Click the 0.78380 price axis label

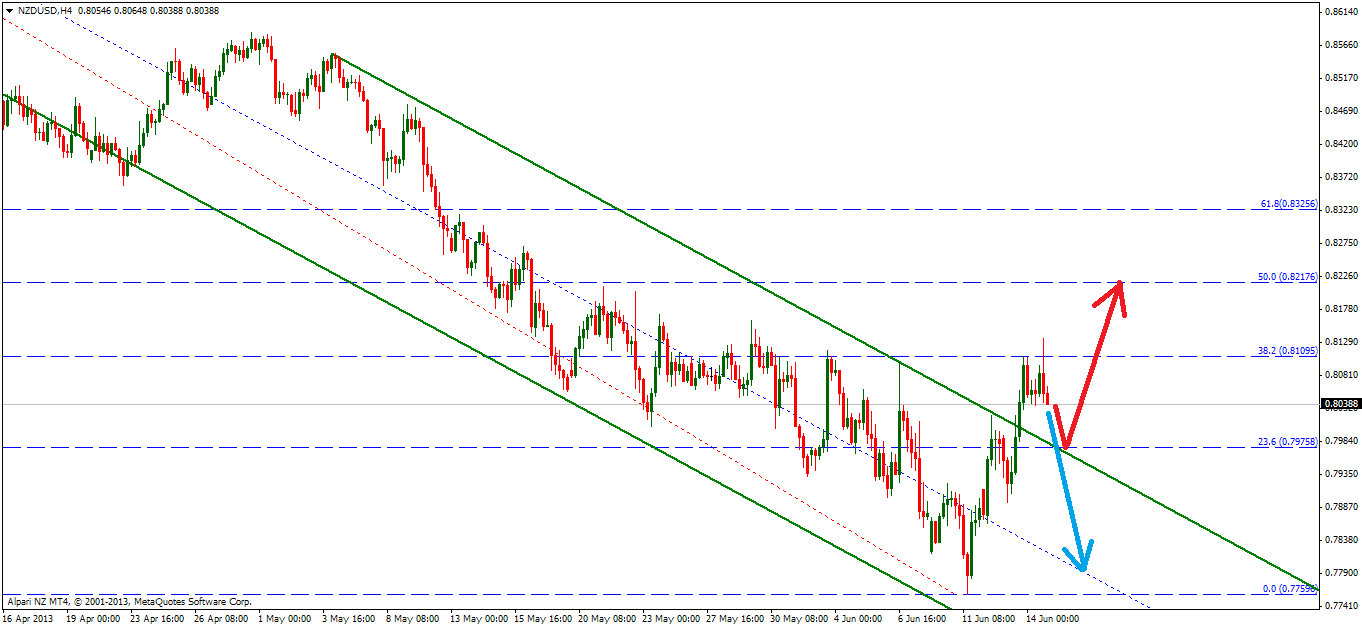(x=1339, y=540)
